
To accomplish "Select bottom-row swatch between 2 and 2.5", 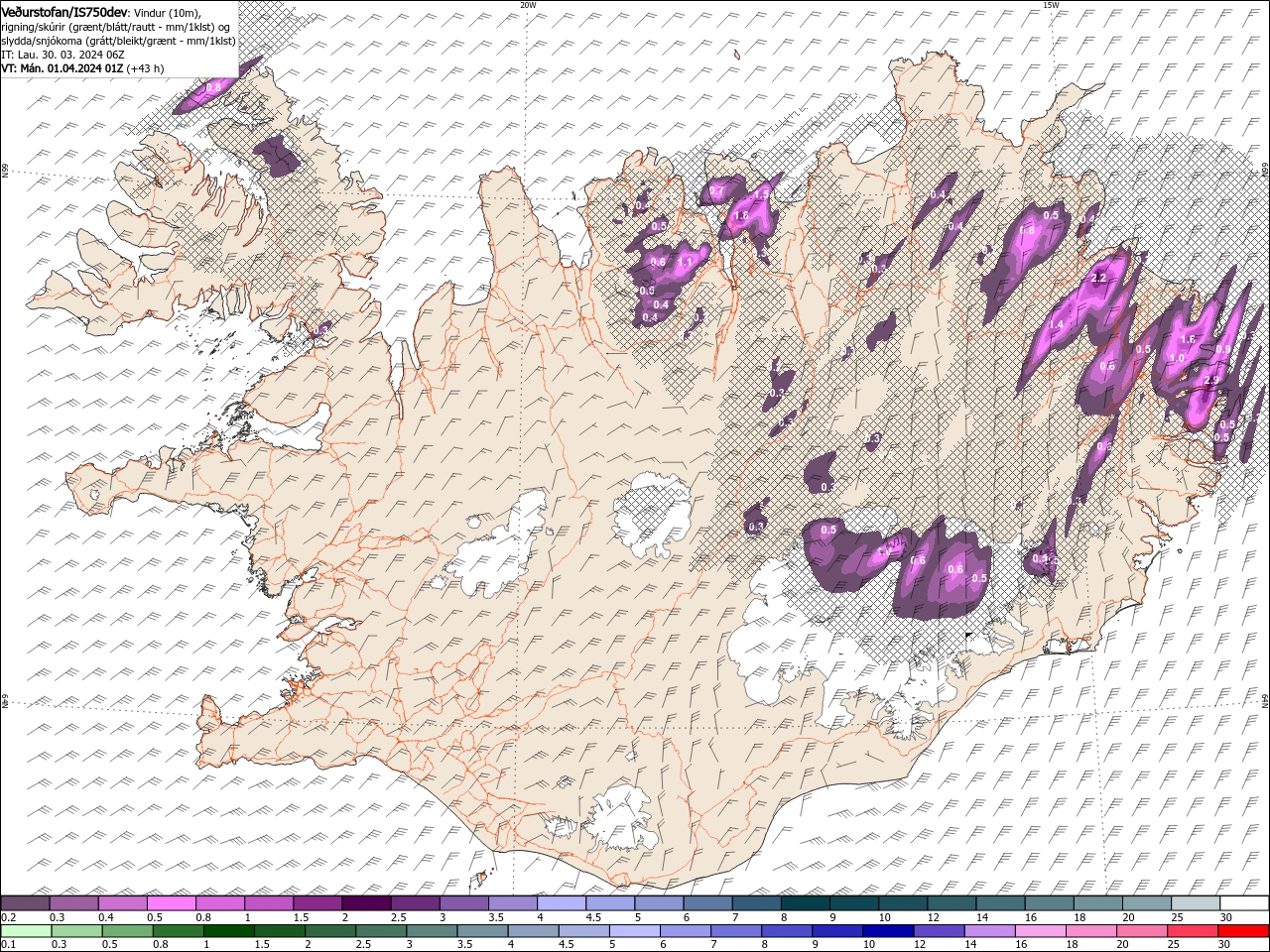I will point(330,931).
